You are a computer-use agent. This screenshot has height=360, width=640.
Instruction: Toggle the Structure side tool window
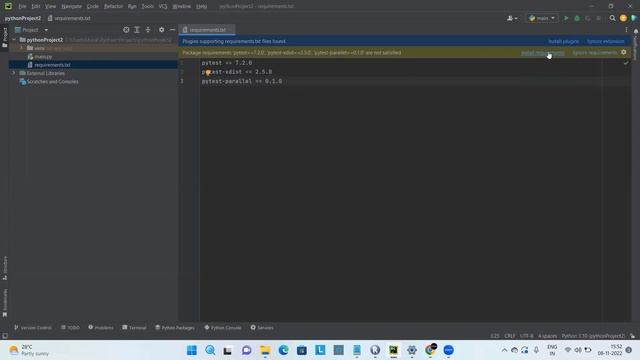(5, 268)
